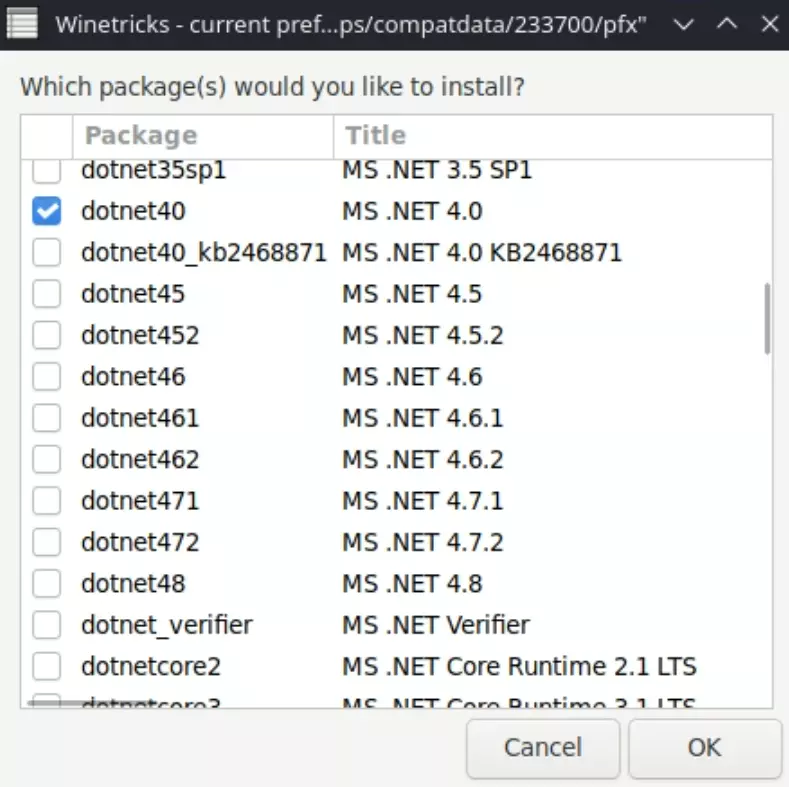Click the OK button
The image size is (789, 787).
[x=704, y=747]
